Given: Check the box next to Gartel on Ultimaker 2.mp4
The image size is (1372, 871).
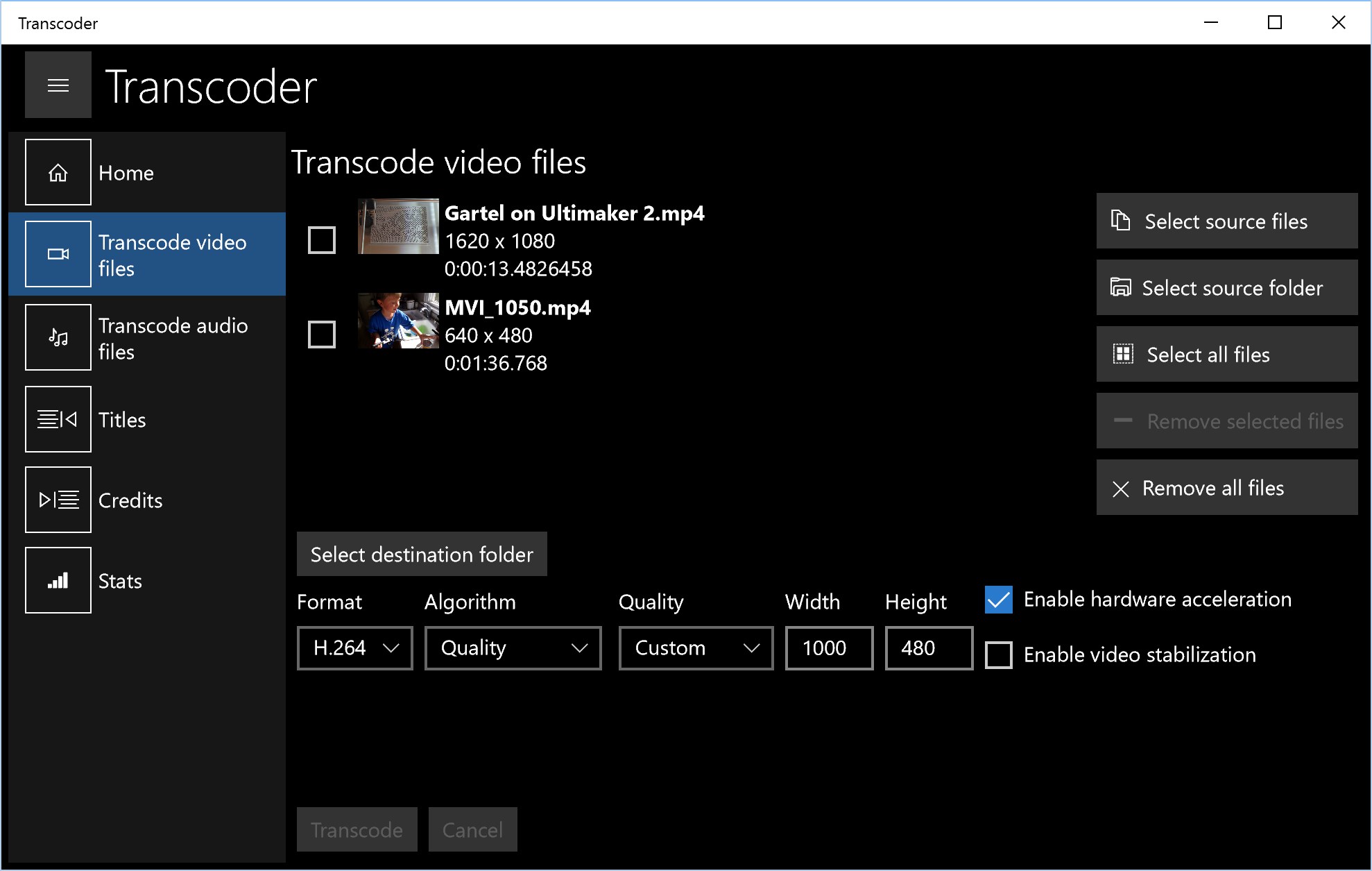Looking at the screenshot, I should tap(321, 239).
